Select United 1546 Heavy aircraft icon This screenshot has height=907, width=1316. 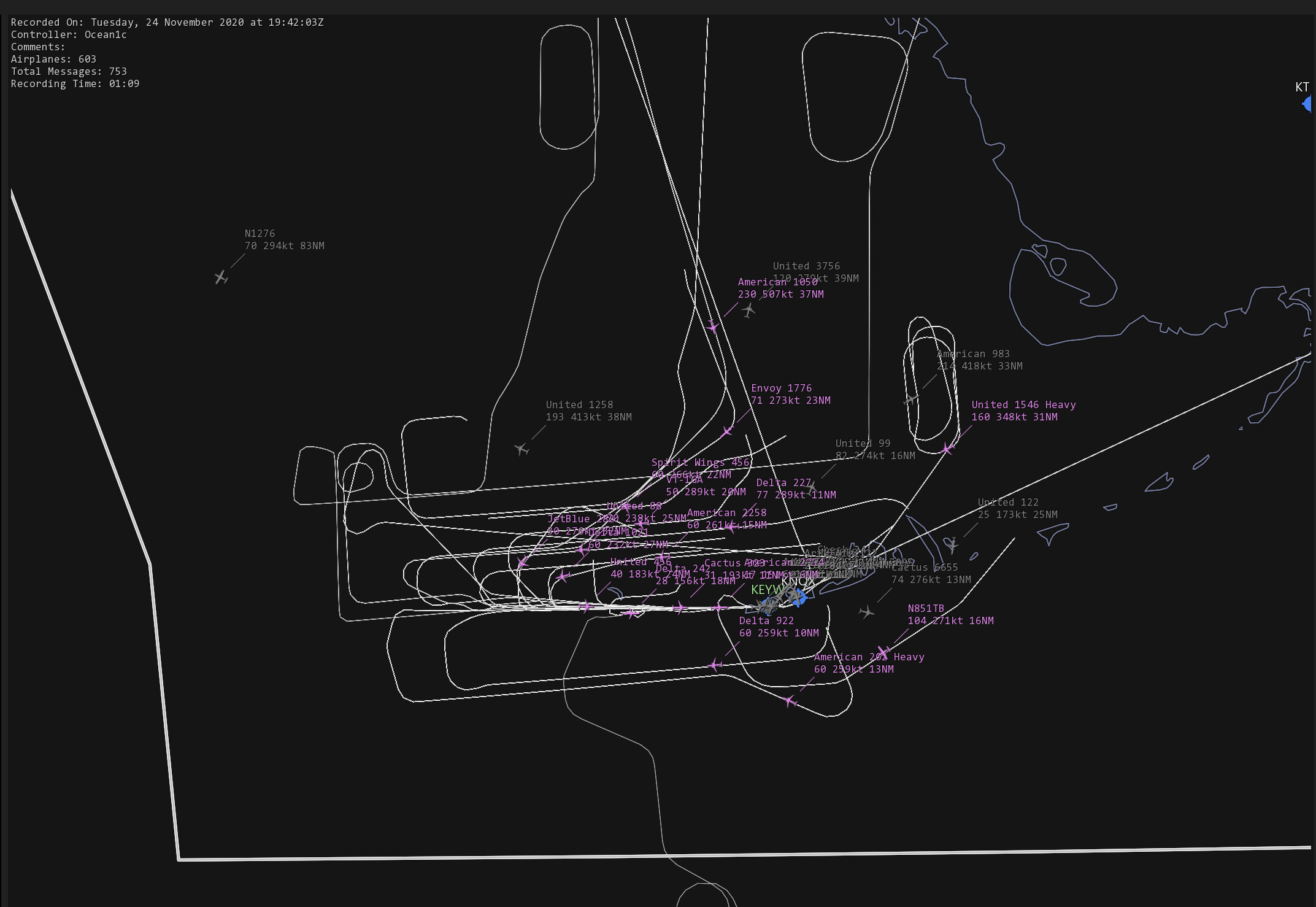coord(947,449)
